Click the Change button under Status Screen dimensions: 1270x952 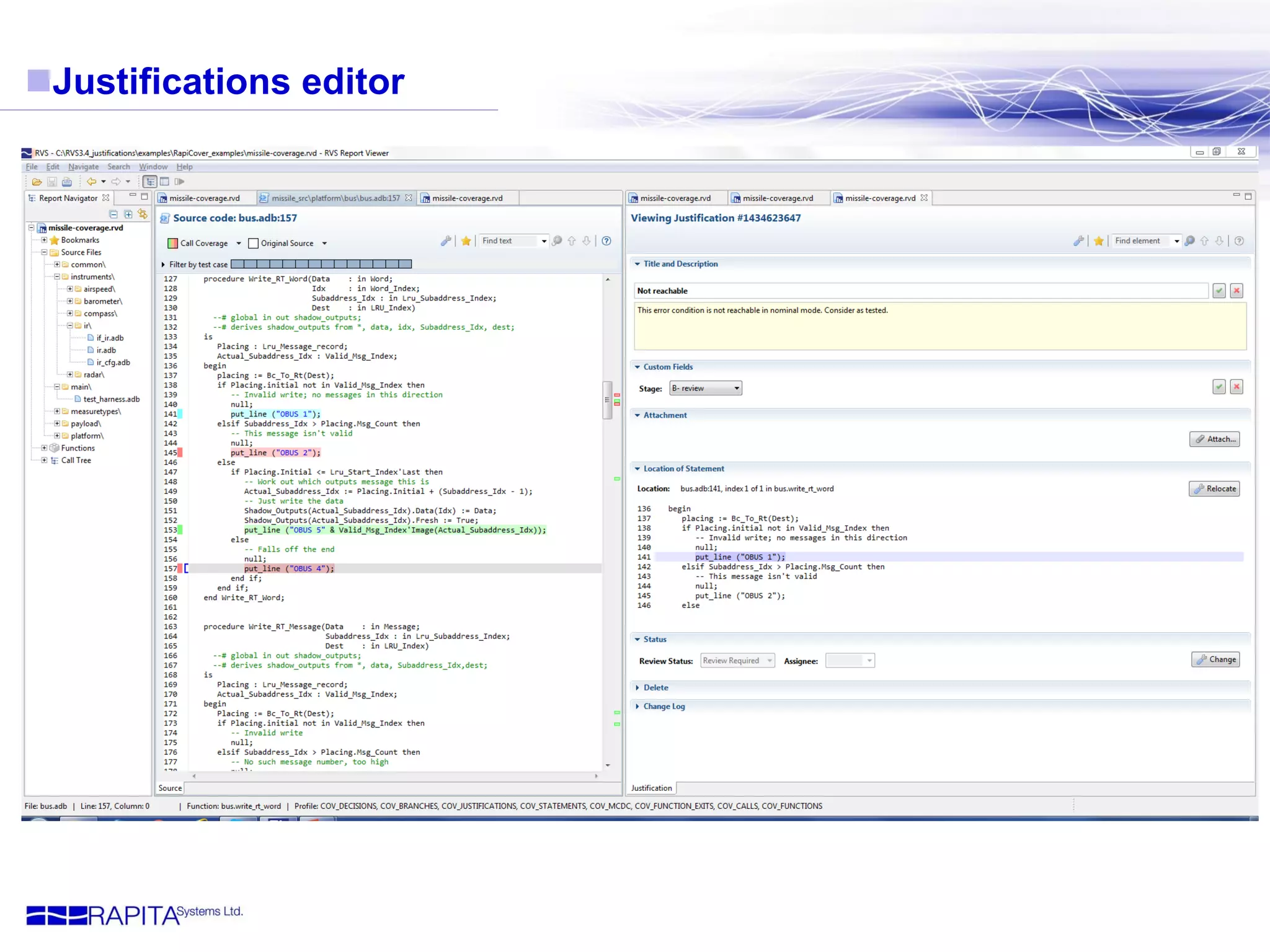[x=1215, y=659]
